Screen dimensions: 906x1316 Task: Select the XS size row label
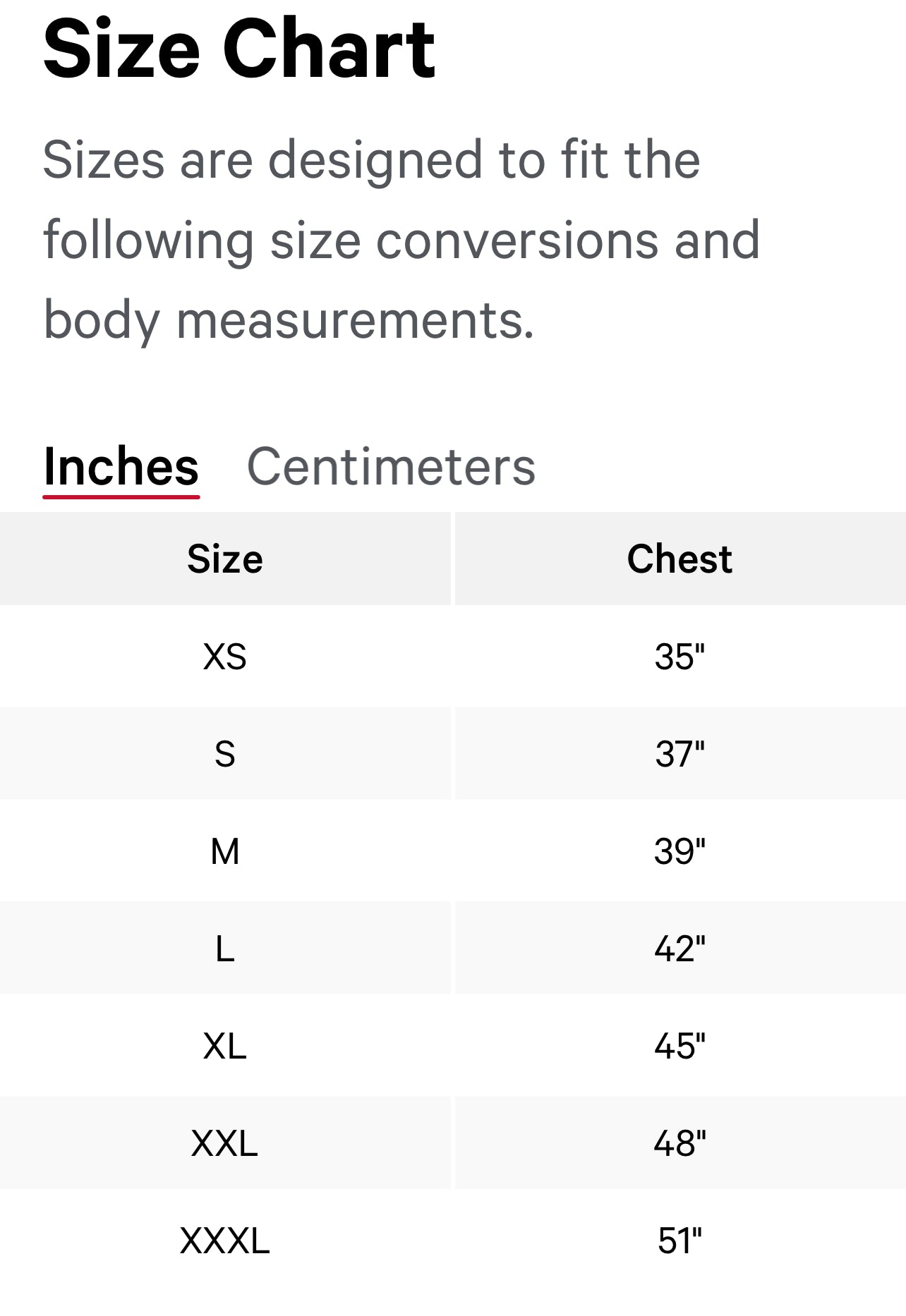pos(225,657)
